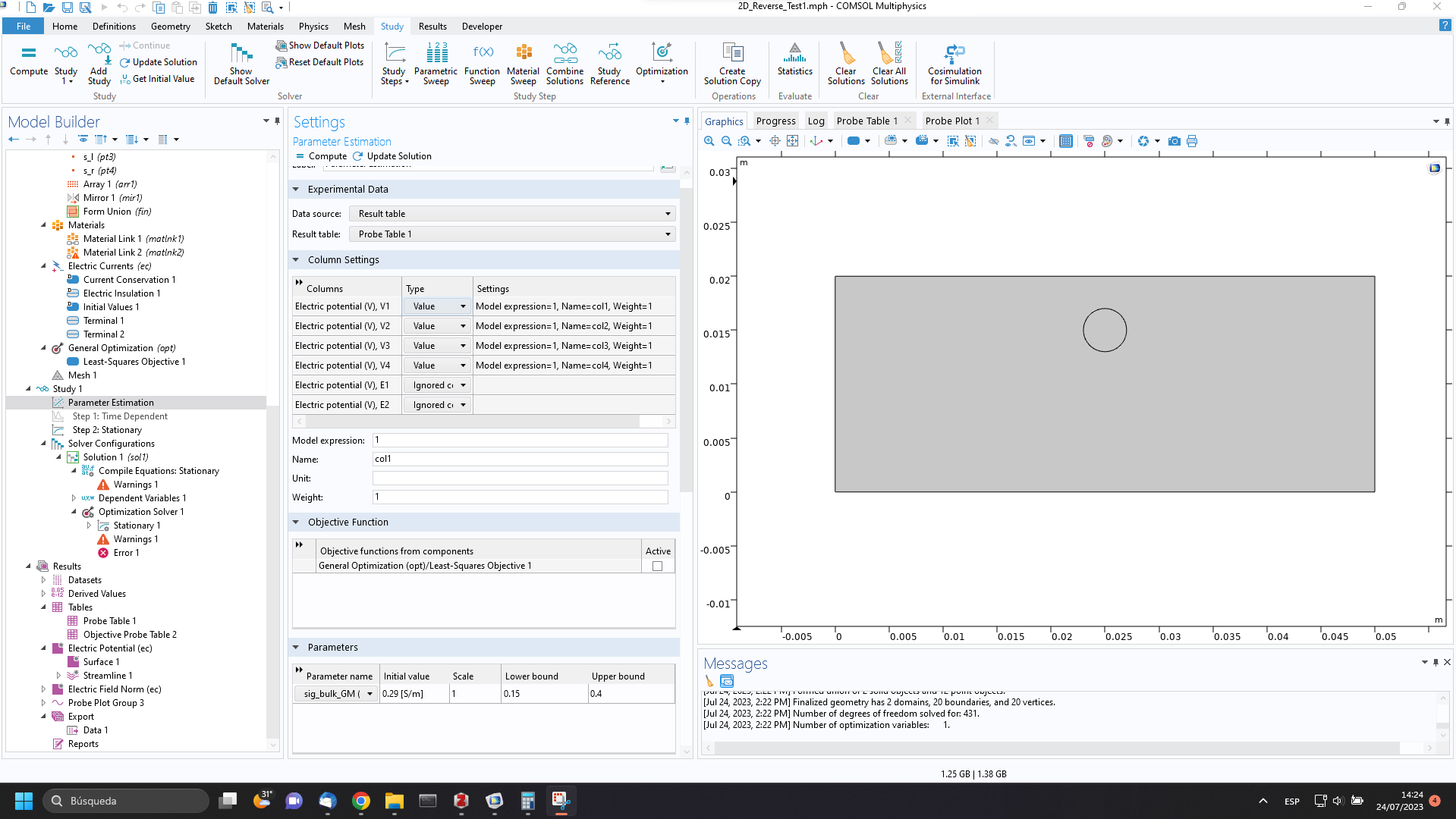
Task: Collapse Experimental Data section
Action: coord(296,190)
